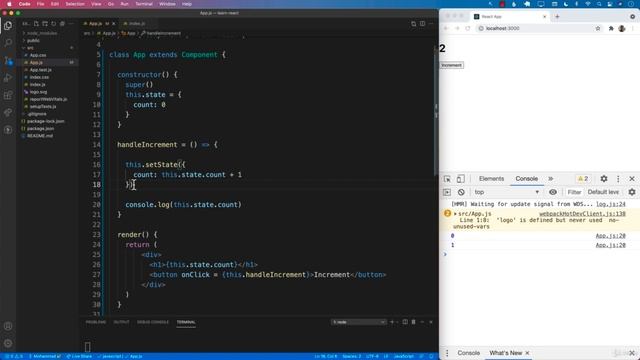Toggle DevTools device toolbar
This screenshot has height=360, width=640.
[x=460, y=179]
